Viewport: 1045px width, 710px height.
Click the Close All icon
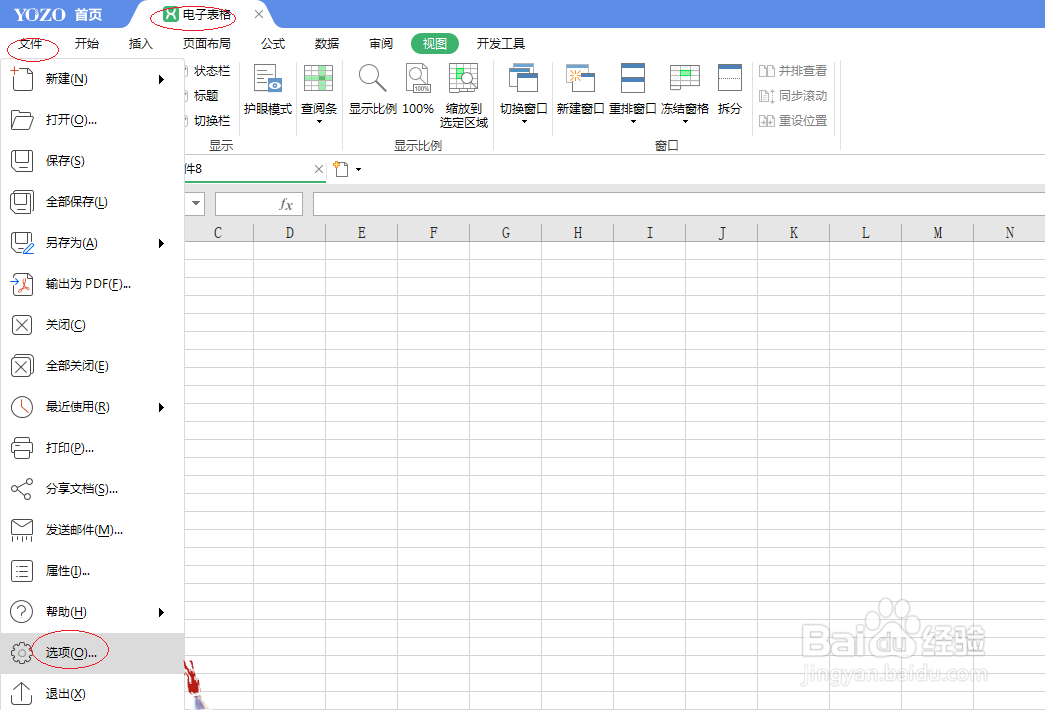tap(21, 366)
